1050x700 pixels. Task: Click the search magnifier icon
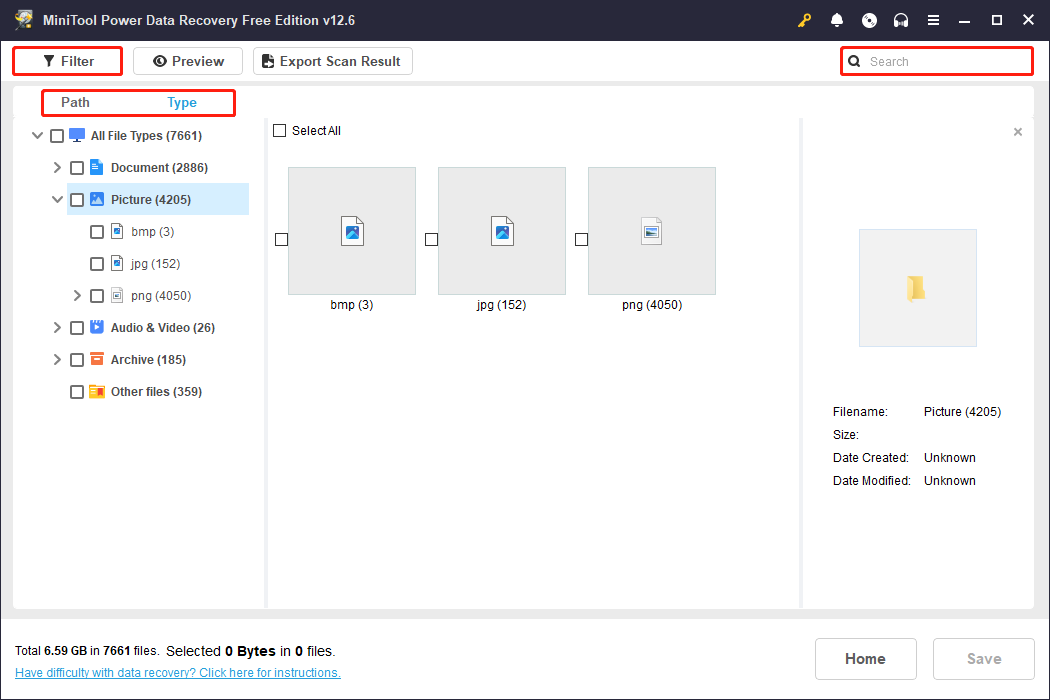(854, 61)
